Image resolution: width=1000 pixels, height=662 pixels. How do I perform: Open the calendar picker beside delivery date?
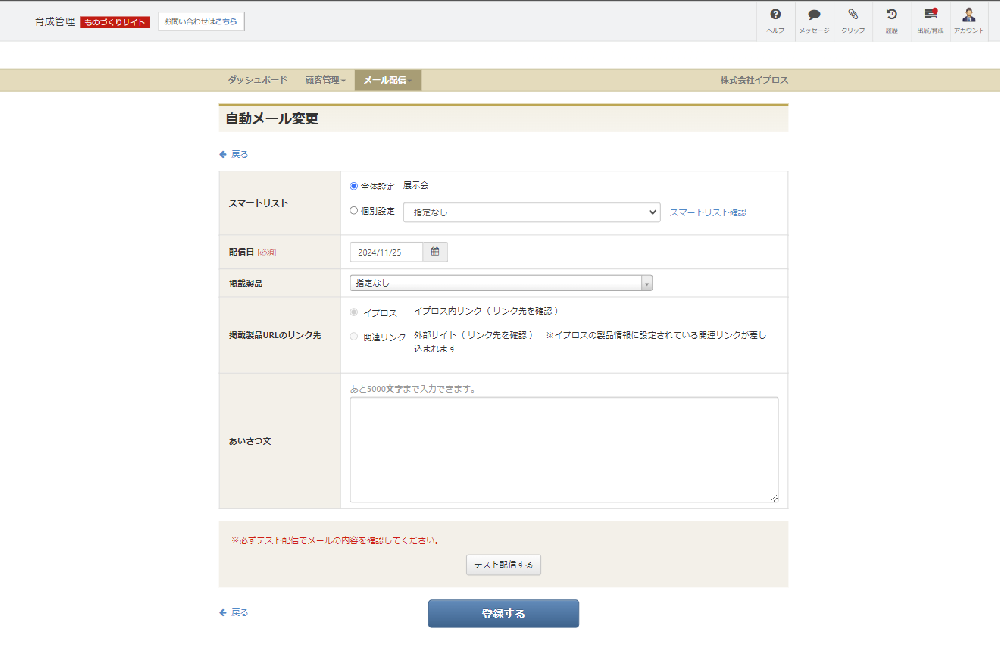click(435, 252)
